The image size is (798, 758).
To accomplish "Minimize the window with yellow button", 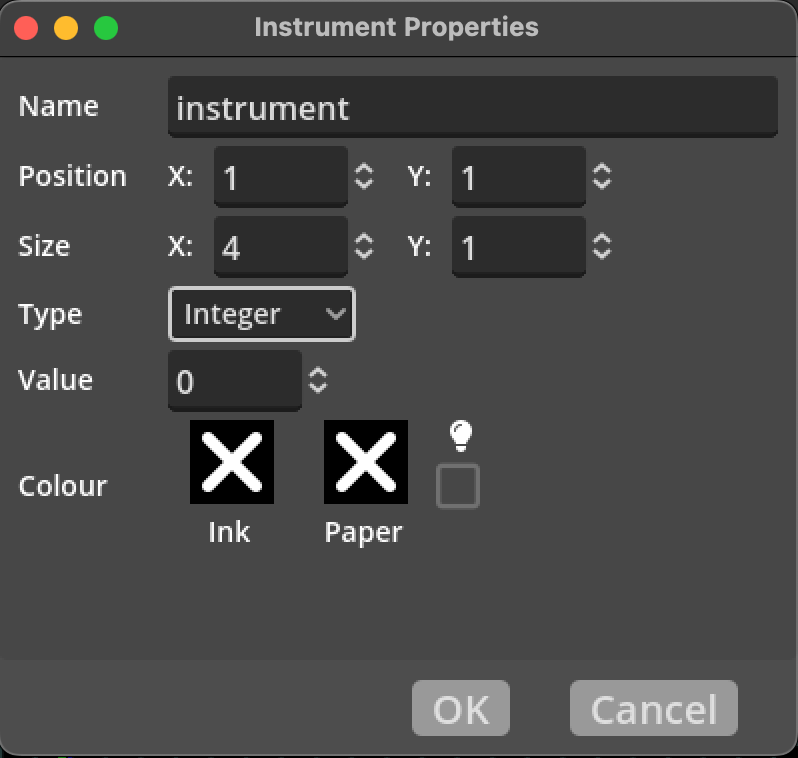I will pyautogui.click(x=66, y=27).
